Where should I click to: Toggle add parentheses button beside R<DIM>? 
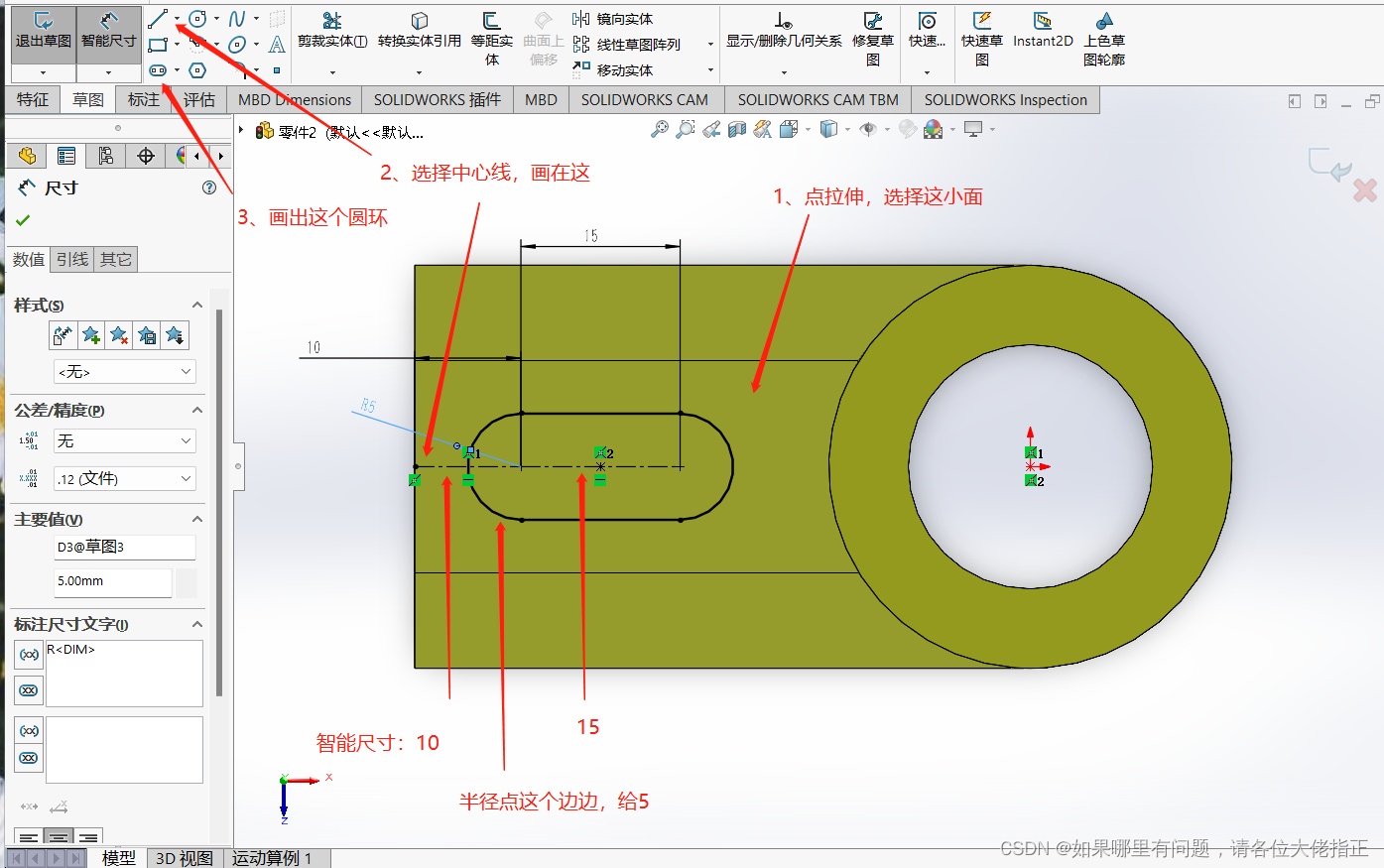pos(29,655)
